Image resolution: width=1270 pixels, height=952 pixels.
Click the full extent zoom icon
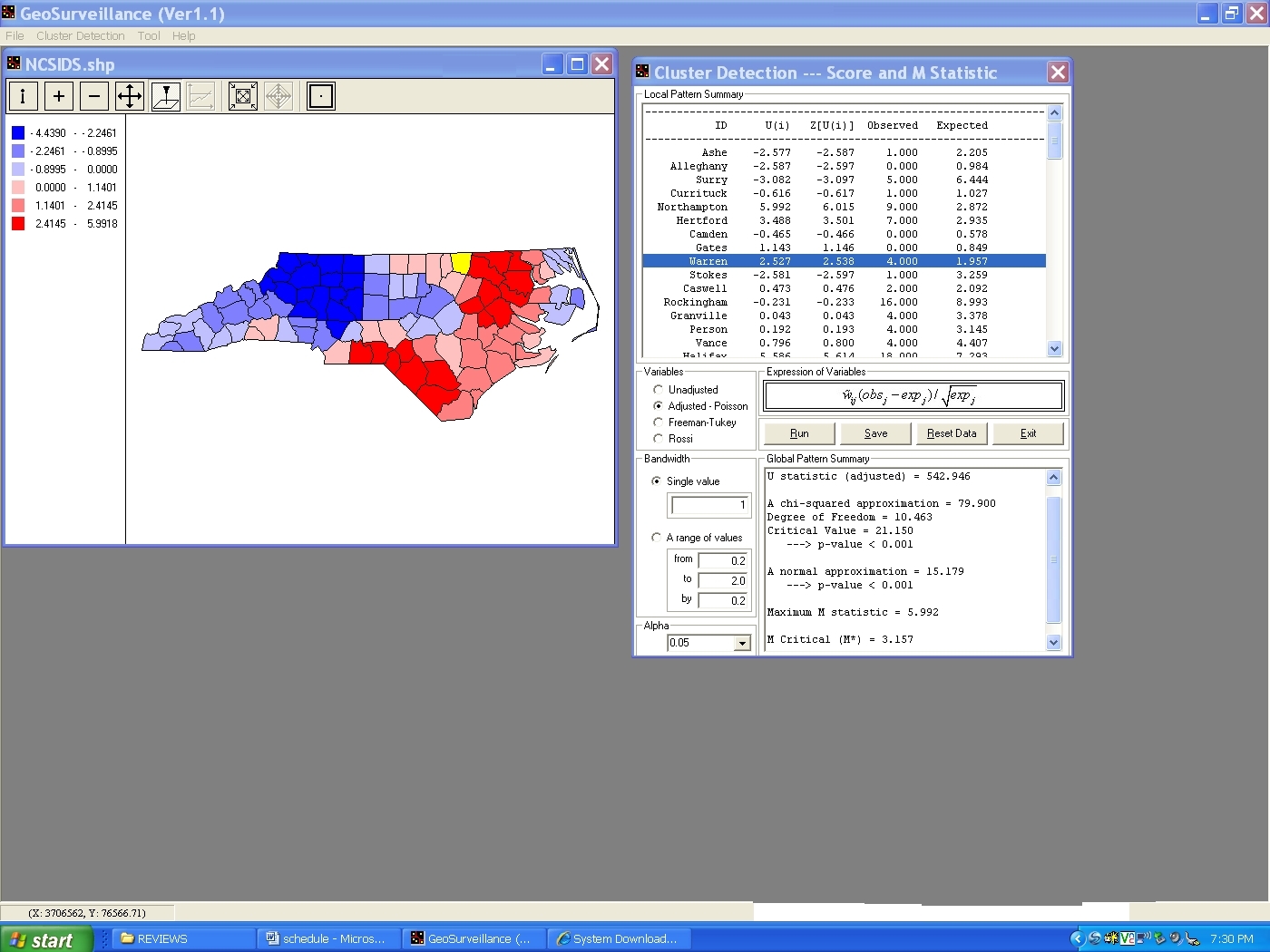pyautogui.click(x=242, y=96)
